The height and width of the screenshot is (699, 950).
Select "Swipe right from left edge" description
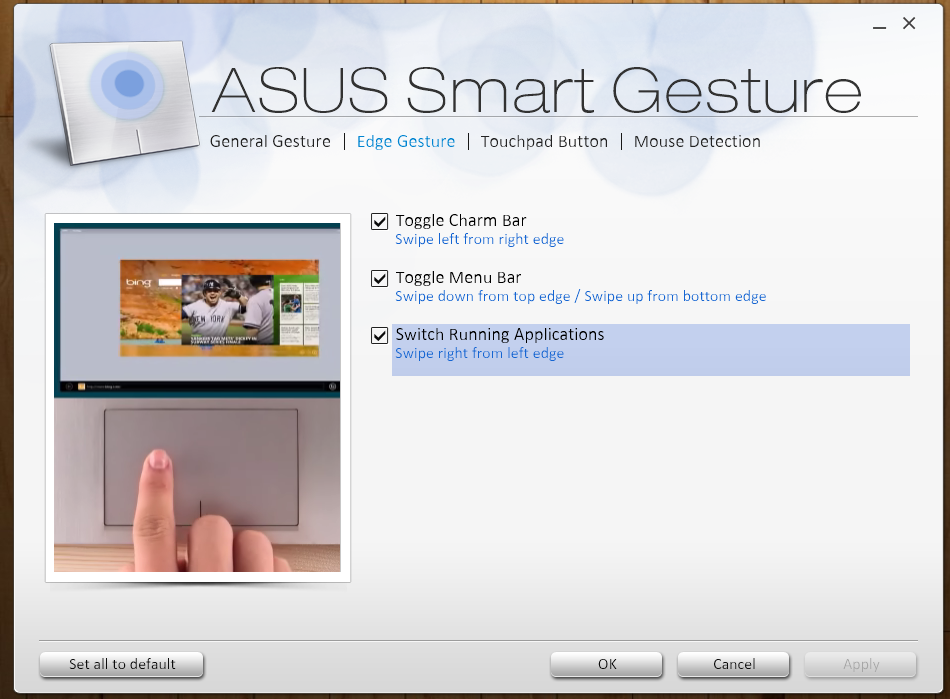pos(479,354)
